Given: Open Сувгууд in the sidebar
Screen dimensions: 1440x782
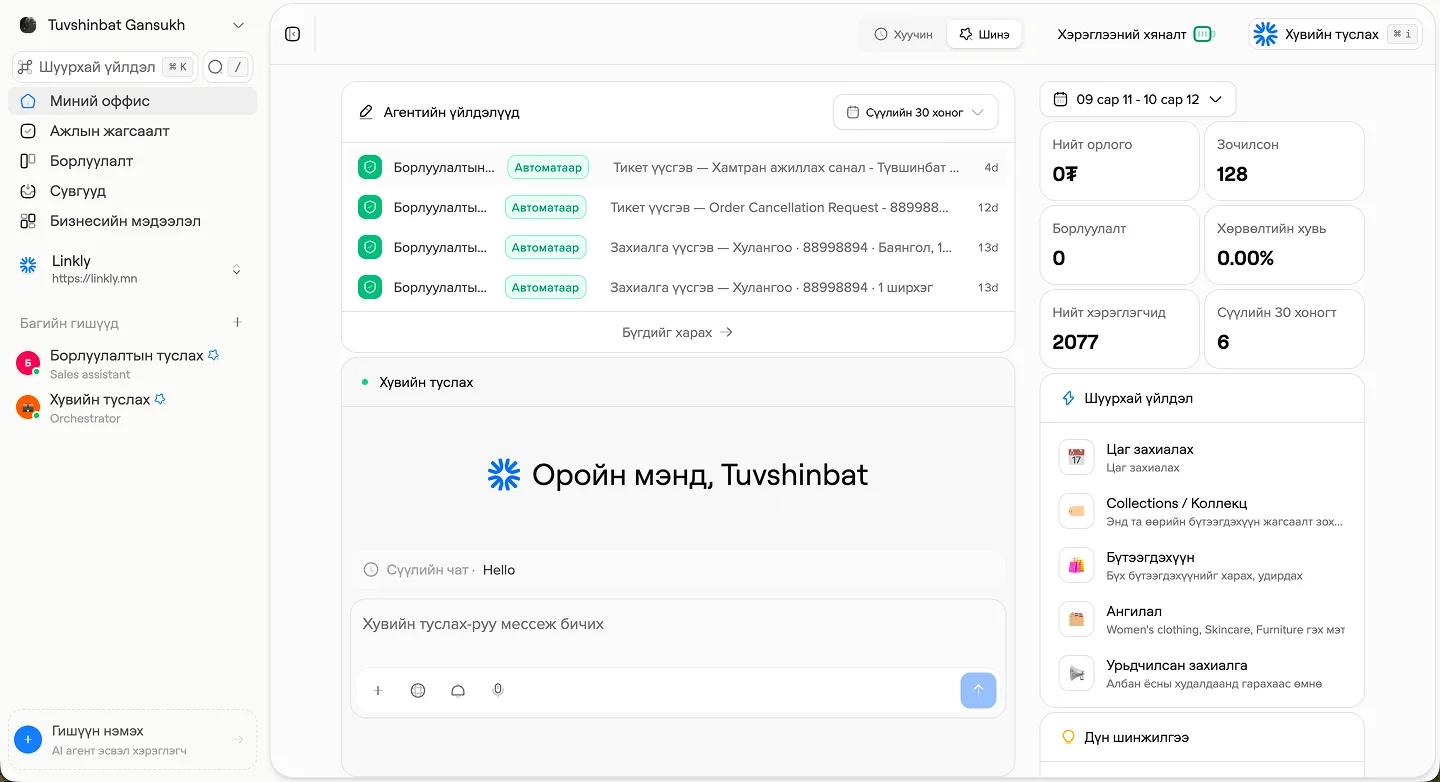Looking at the screenshot, I should (132, 191).
